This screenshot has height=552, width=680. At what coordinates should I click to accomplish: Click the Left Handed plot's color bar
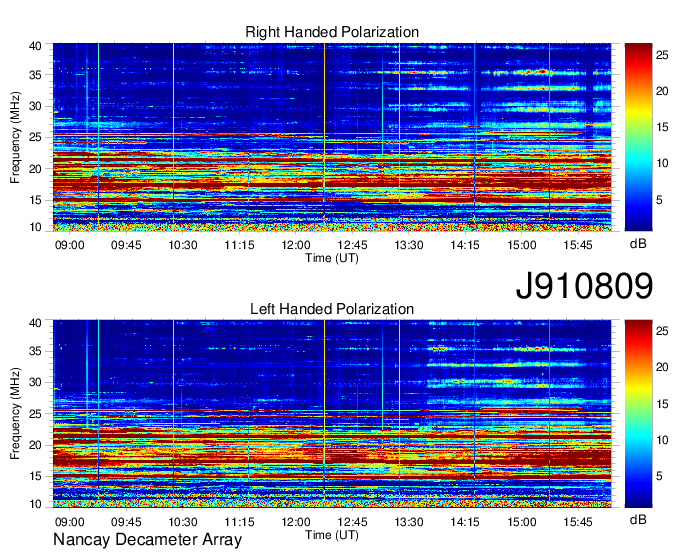click(638, 414)
